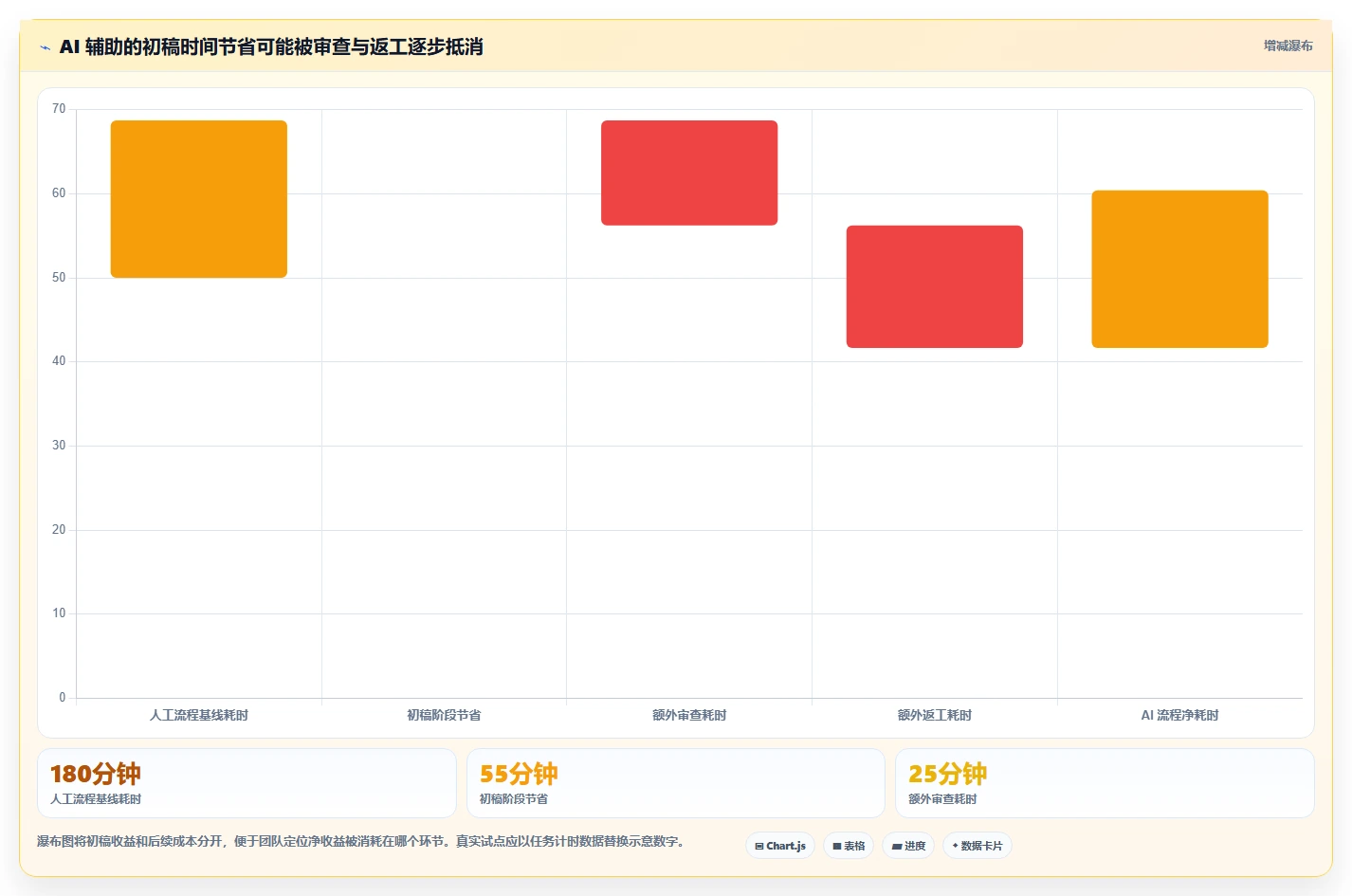Screen dimensions: 1352x896
Task: Click the orange AI 流程净耗时 bar
Action: [1179, 269]
